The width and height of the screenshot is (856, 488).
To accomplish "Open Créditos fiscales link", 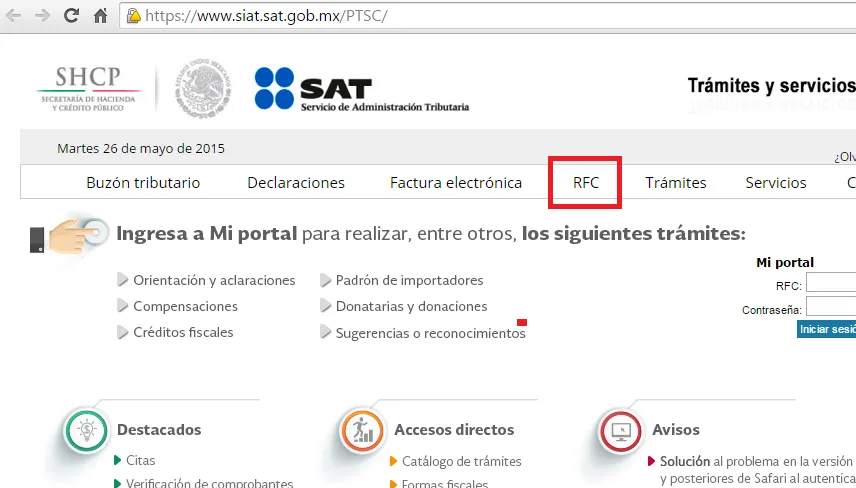I will pyautogui.click(x=183, y=332).
